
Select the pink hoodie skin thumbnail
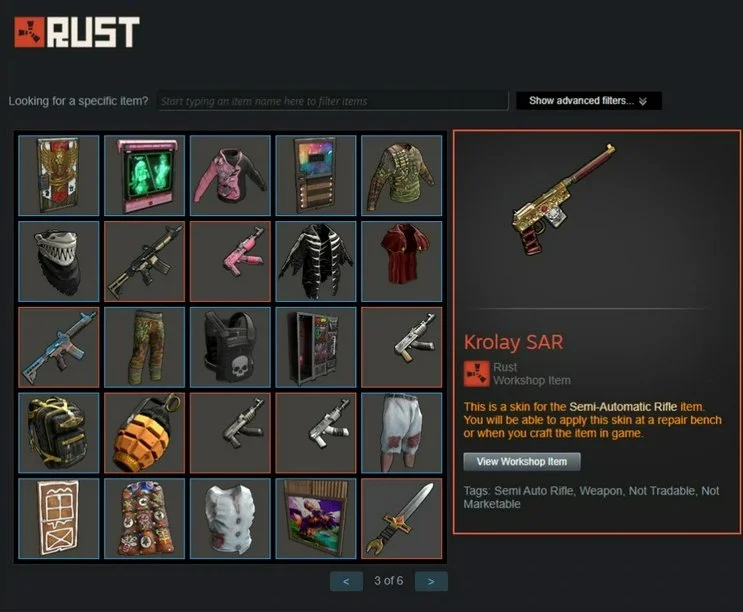tap(230, 175)
